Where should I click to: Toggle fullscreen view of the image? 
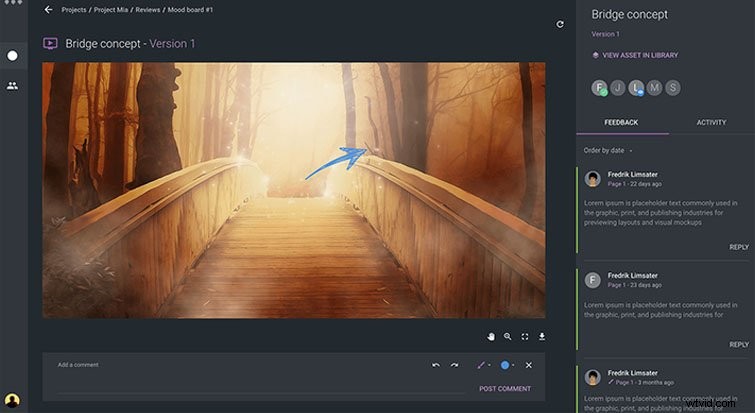[525, 336]
